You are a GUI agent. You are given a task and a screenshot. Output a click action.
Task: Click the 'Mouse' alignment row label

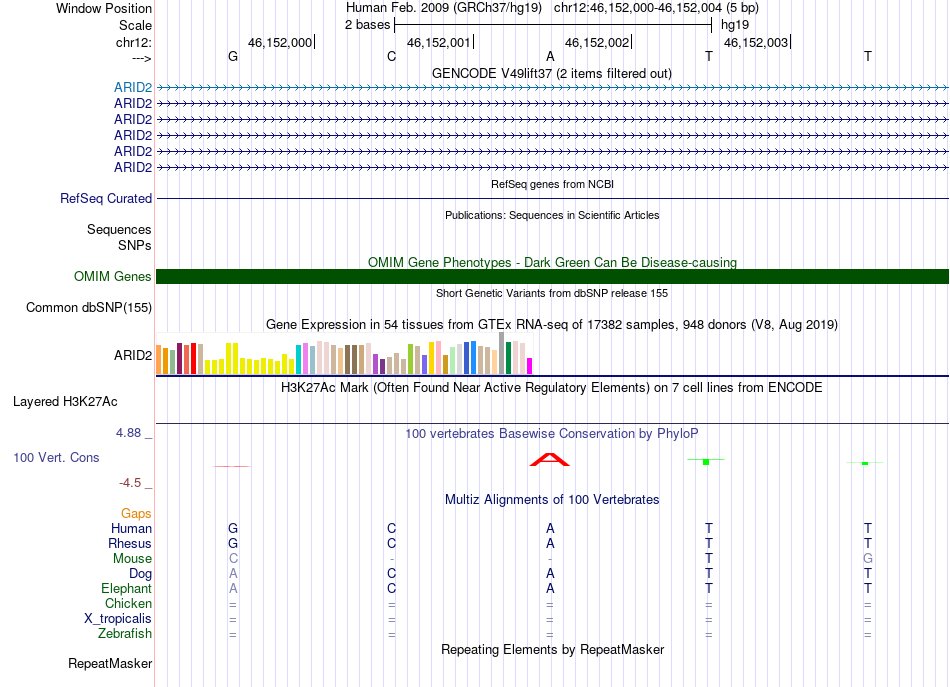pyautogui.click(x=132, y=559)
